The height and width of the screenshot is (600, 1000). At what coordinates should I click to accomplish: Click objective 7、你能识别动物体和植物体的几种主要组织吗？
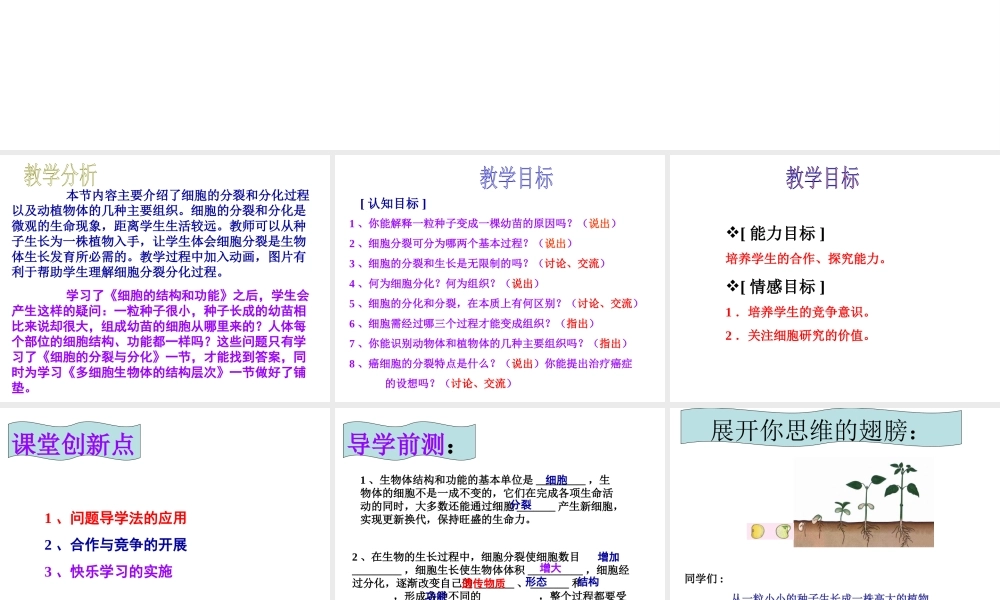[x=488, y=344]
